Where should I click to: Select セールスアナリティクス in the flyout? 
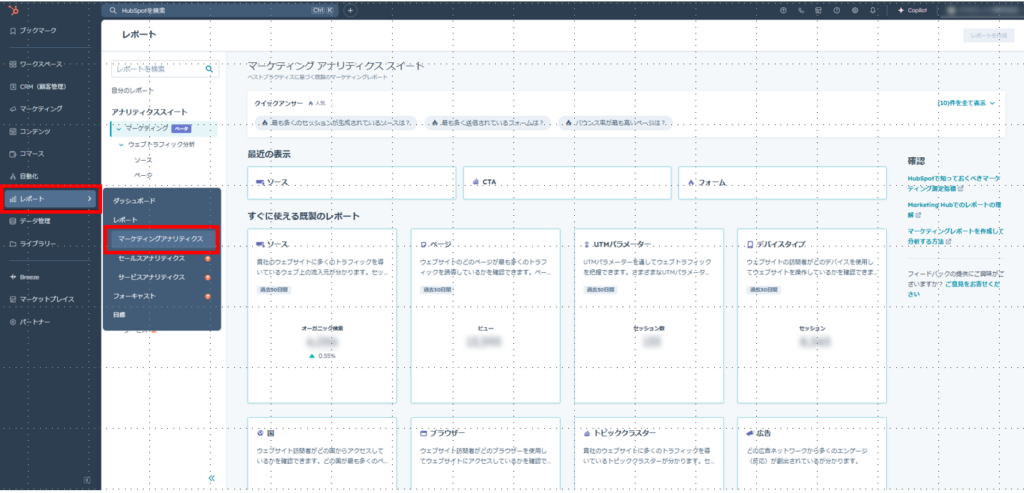152,259
